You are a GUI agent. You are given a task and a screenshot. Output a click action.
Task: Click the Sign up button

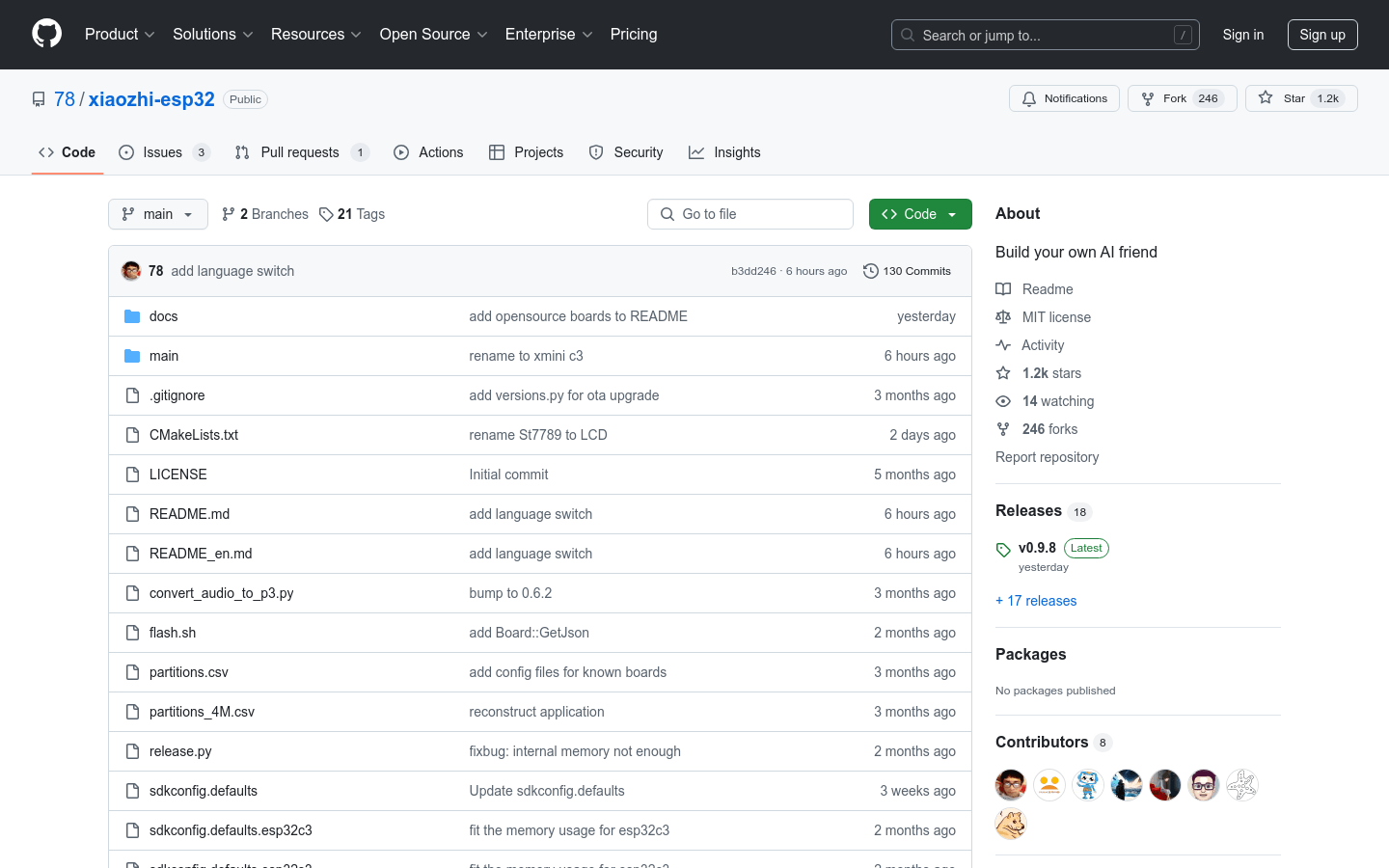(1322, 35)
